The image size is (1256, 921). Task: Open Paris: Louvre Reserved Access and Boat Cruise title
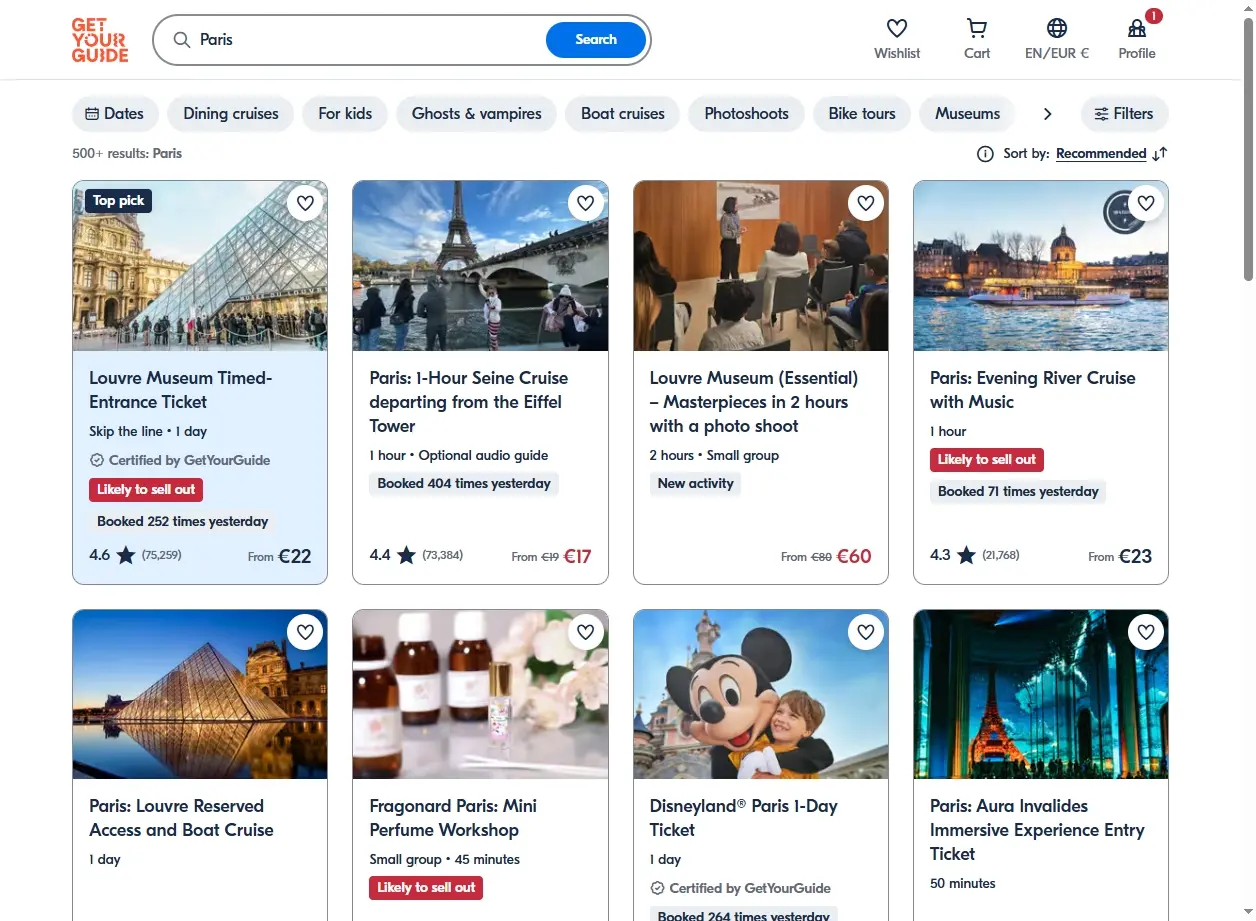coord(181,818)
